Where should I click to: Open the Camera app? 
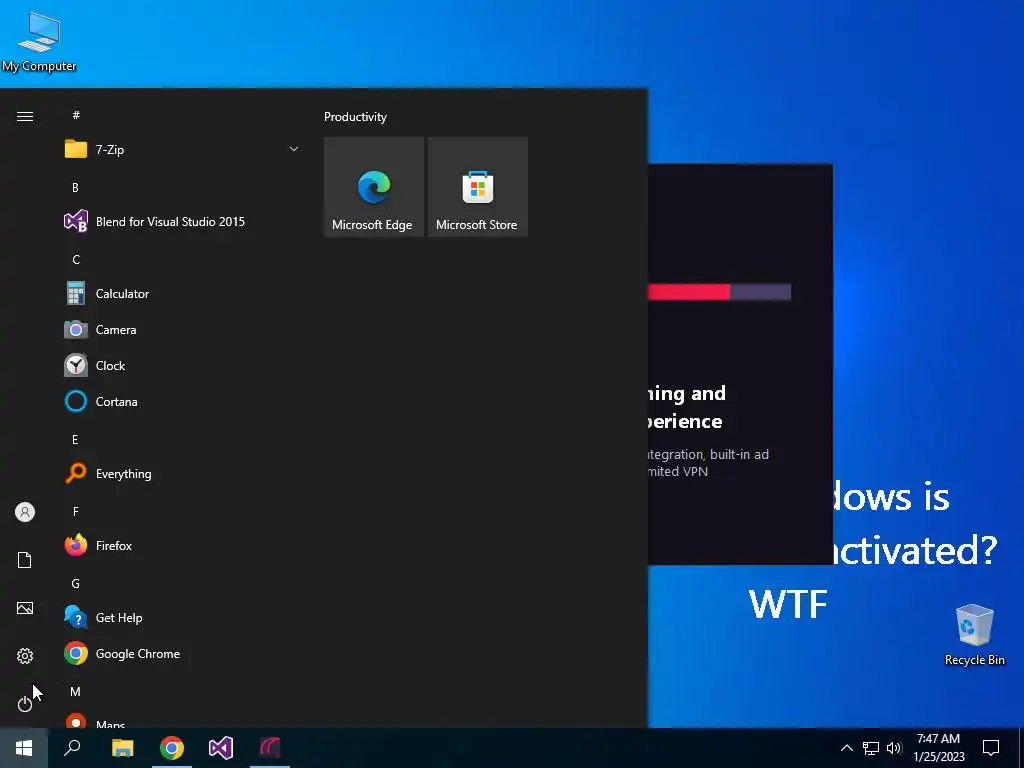tap(182, 330)
